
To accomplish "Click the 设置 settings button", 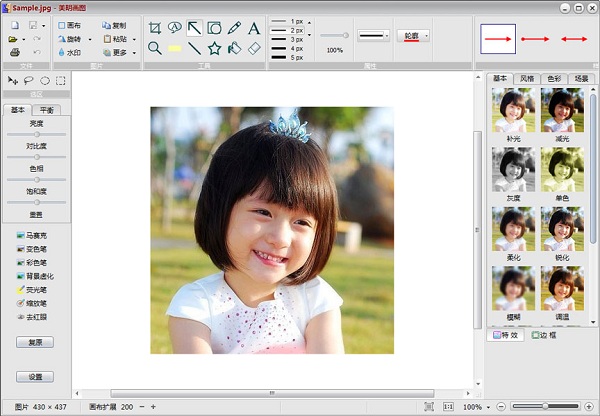I will 35,377.
